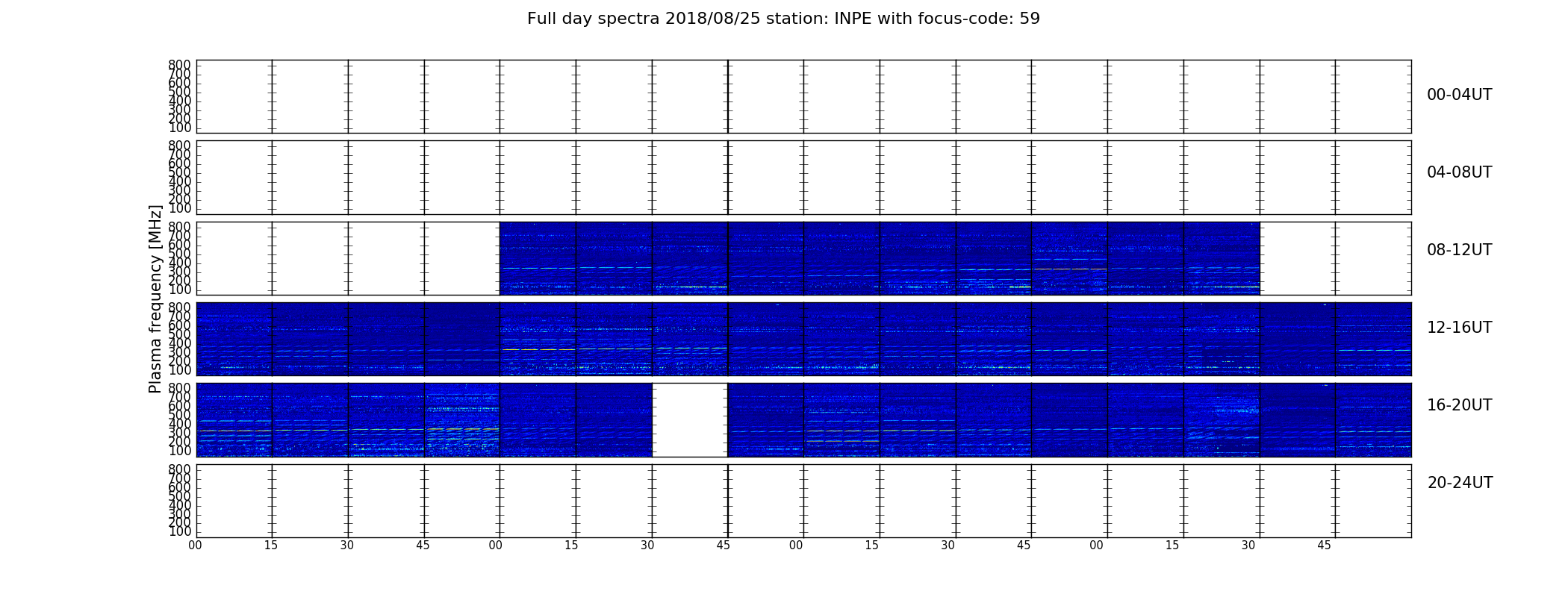The width and height of the screenshot is (1568, 597).
Task: Click the 800 tick label of 12-16UT row
Action: [179, 307]
